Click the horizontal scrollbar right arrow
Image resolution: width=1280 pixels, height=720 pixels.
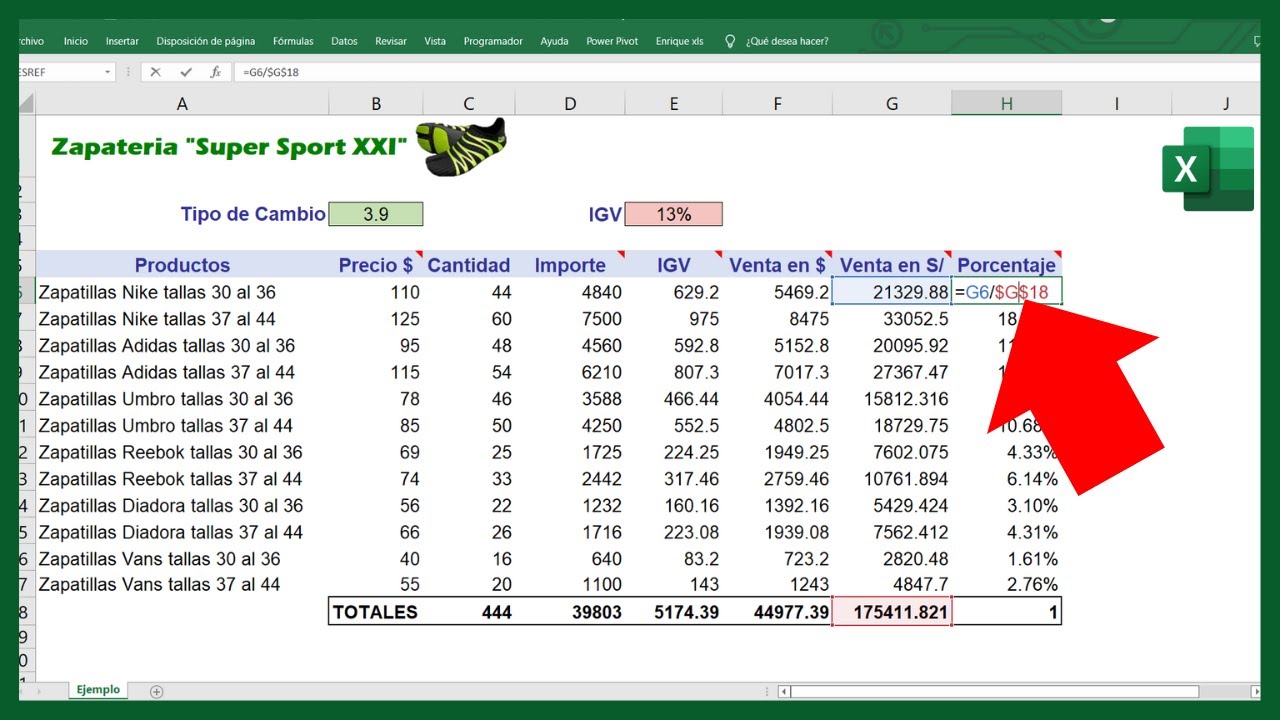[1255, 691]
